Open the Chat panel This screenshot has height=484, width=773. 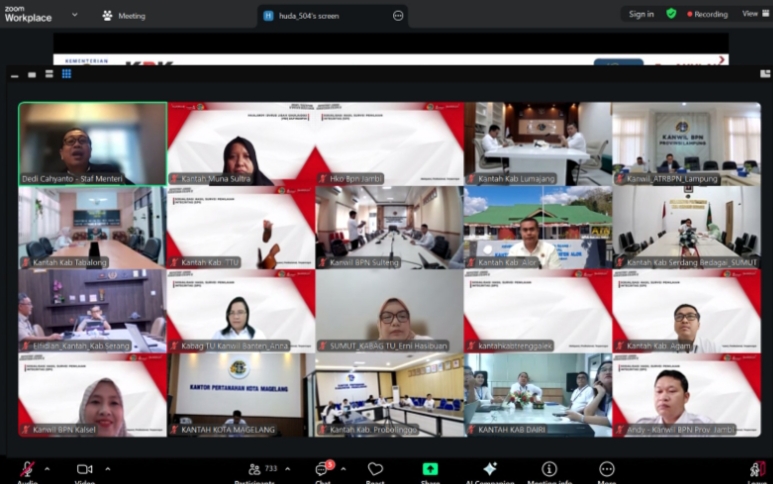pos(323,469)
